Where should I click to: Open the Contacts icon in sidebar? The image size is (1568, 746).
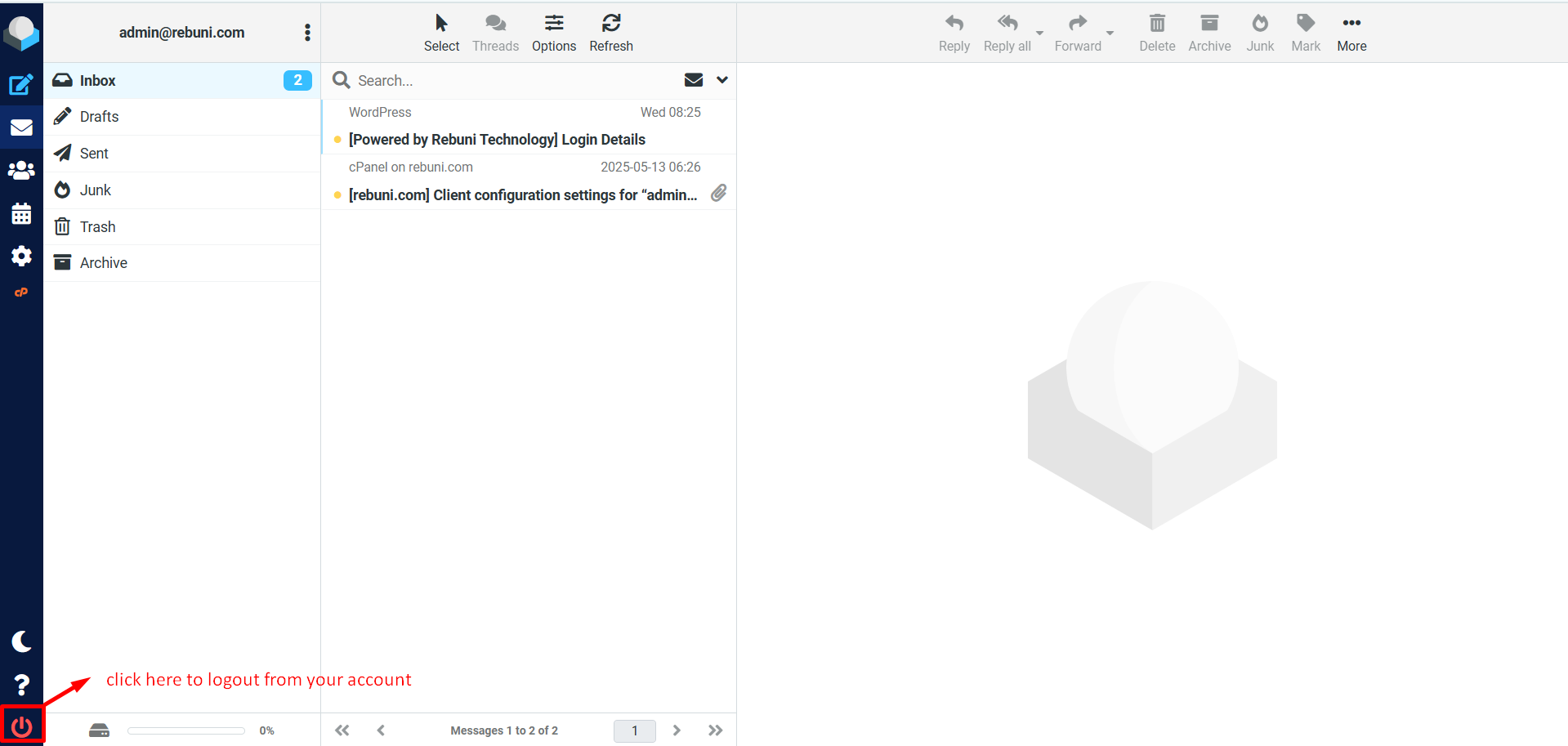21,171
